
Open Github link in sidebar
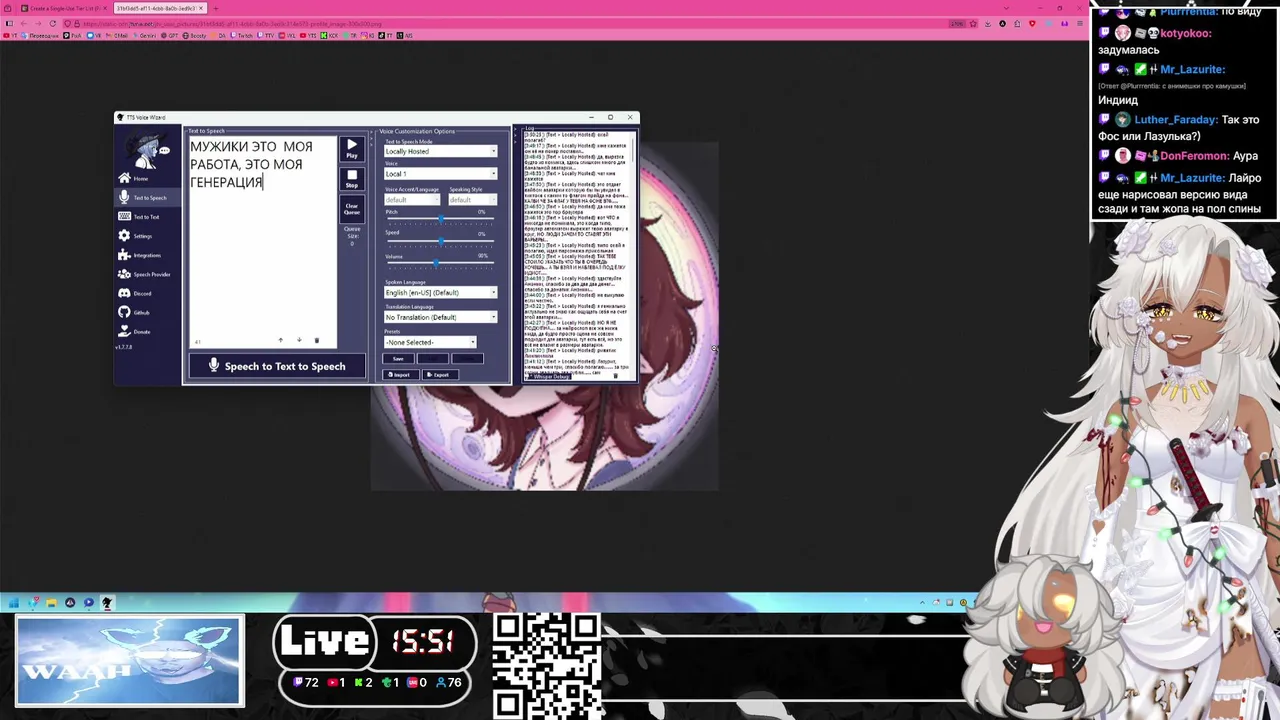[147, 312]
